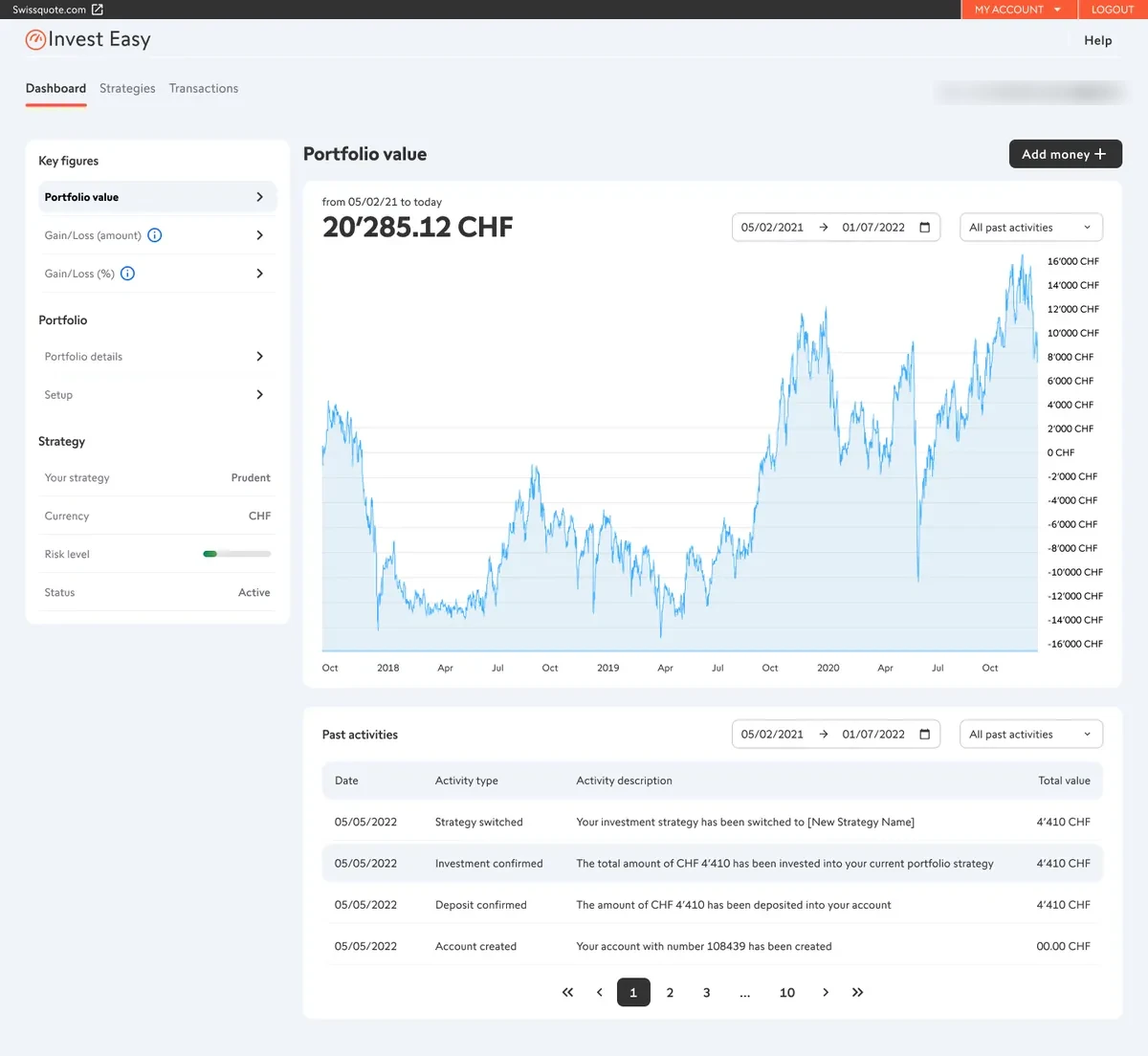Select Gain/Loss (amount) menu entry
The width and height of the screenshot is (1148, 1056).
pyautogui.click(x=157, y=235)
